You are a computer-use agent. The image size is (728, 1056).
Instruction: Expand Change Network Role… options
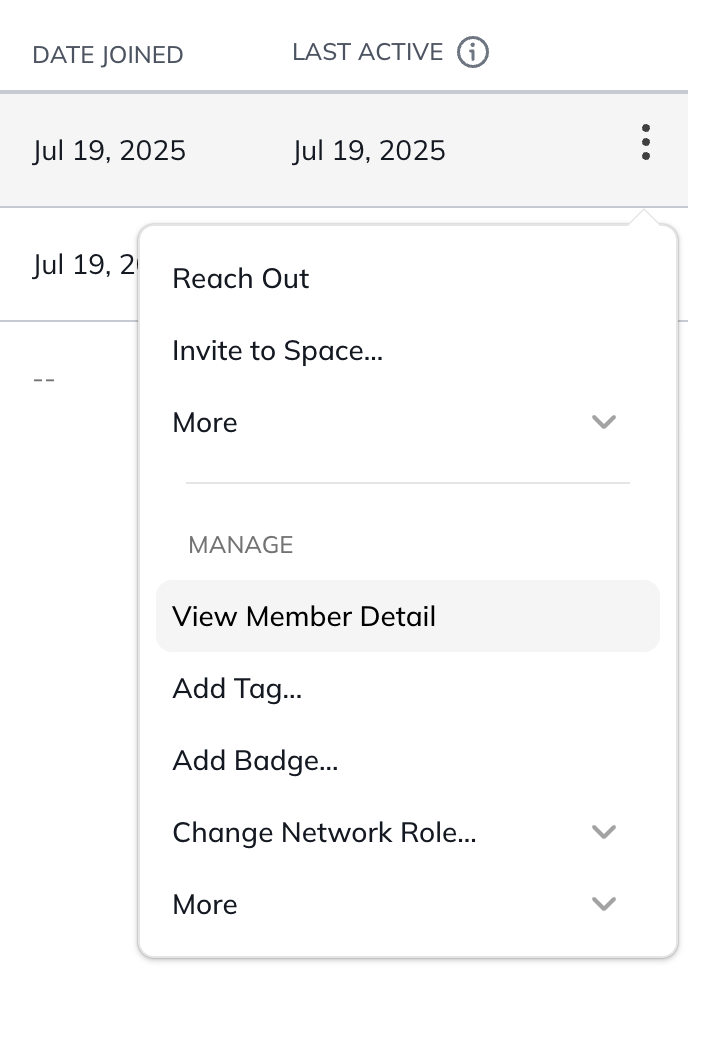click(407, 832)
